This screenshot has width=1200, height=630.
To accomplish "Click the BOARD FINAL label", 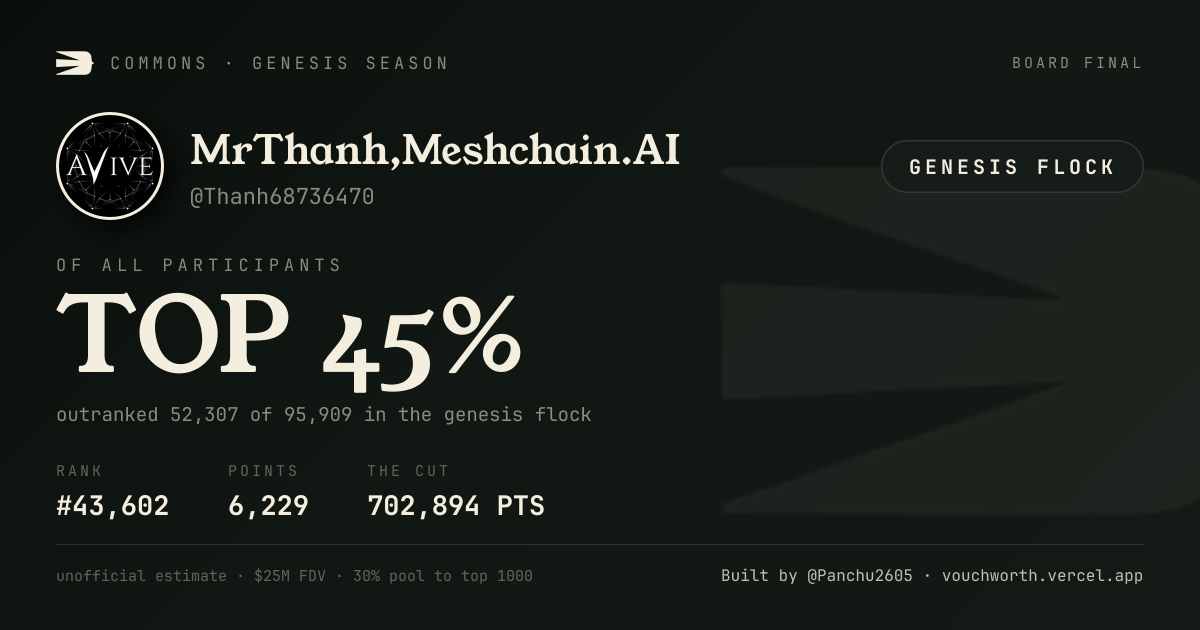I will (x=1077, y=63).
